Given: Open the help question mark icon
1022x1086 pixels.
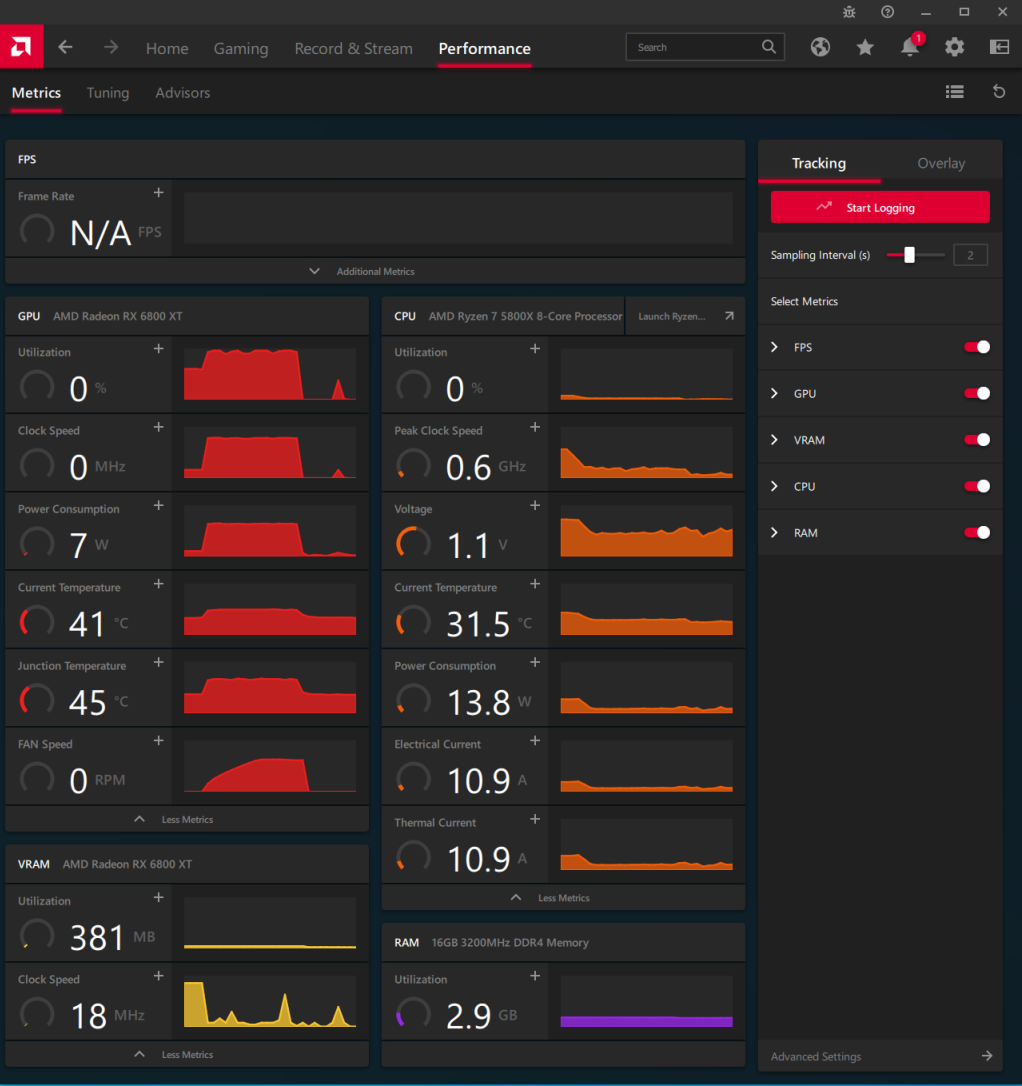Looking at the screenshot, I should (888, 12).
